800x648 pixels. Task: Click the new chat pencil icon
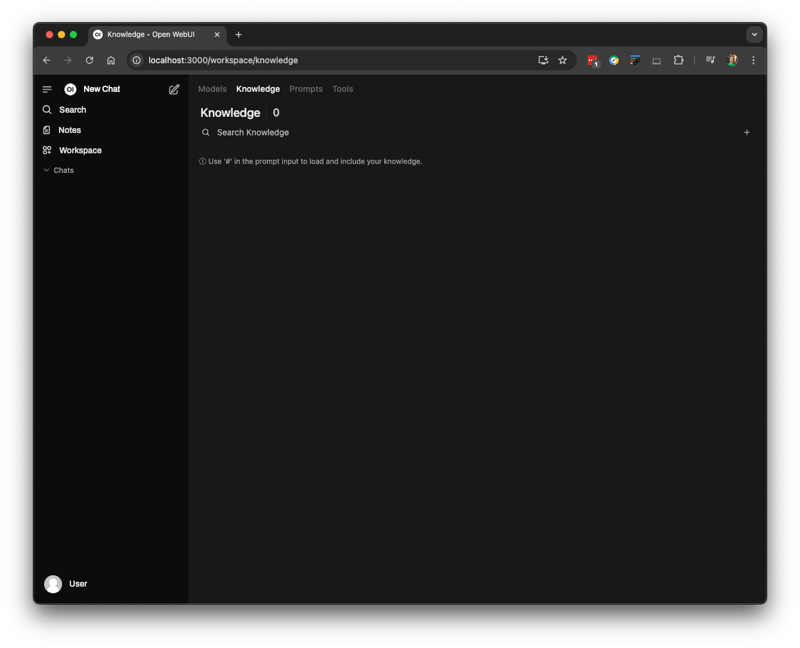174,89
